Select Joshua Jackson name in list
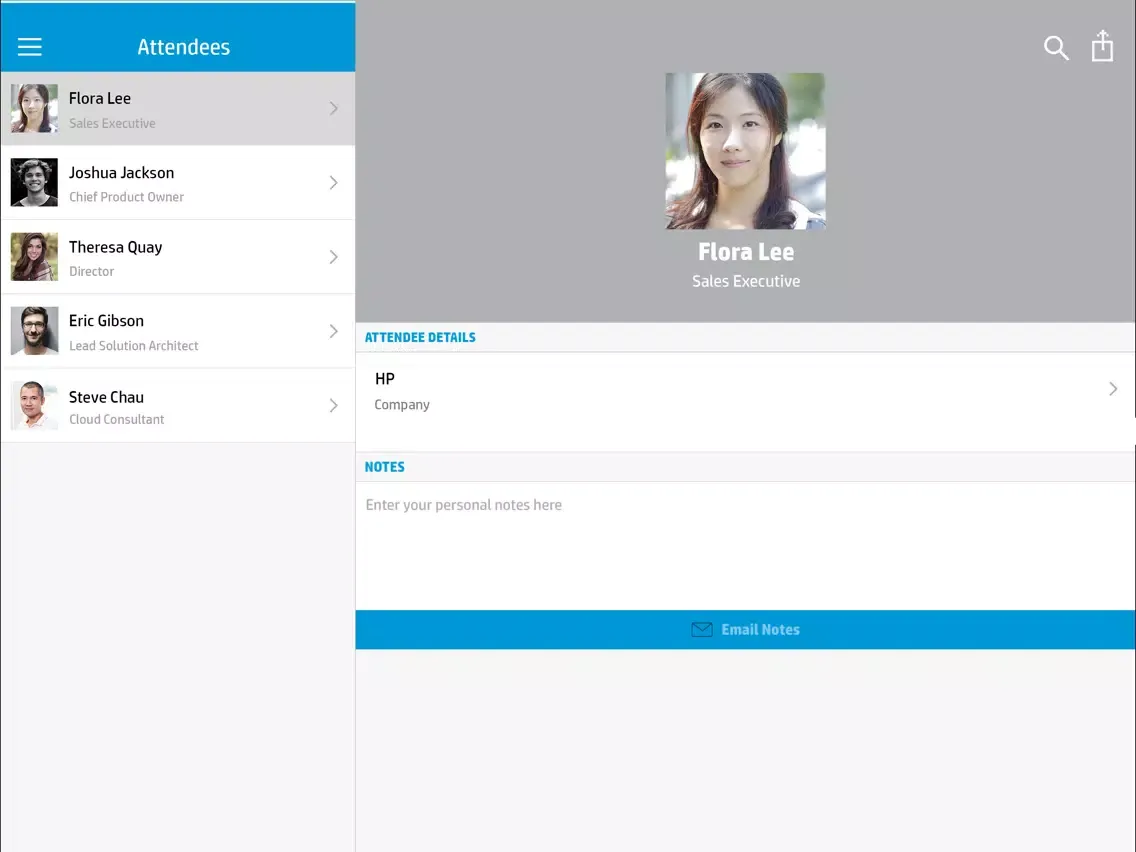This screenshot has width=1136, height=852. coord(122,172)
